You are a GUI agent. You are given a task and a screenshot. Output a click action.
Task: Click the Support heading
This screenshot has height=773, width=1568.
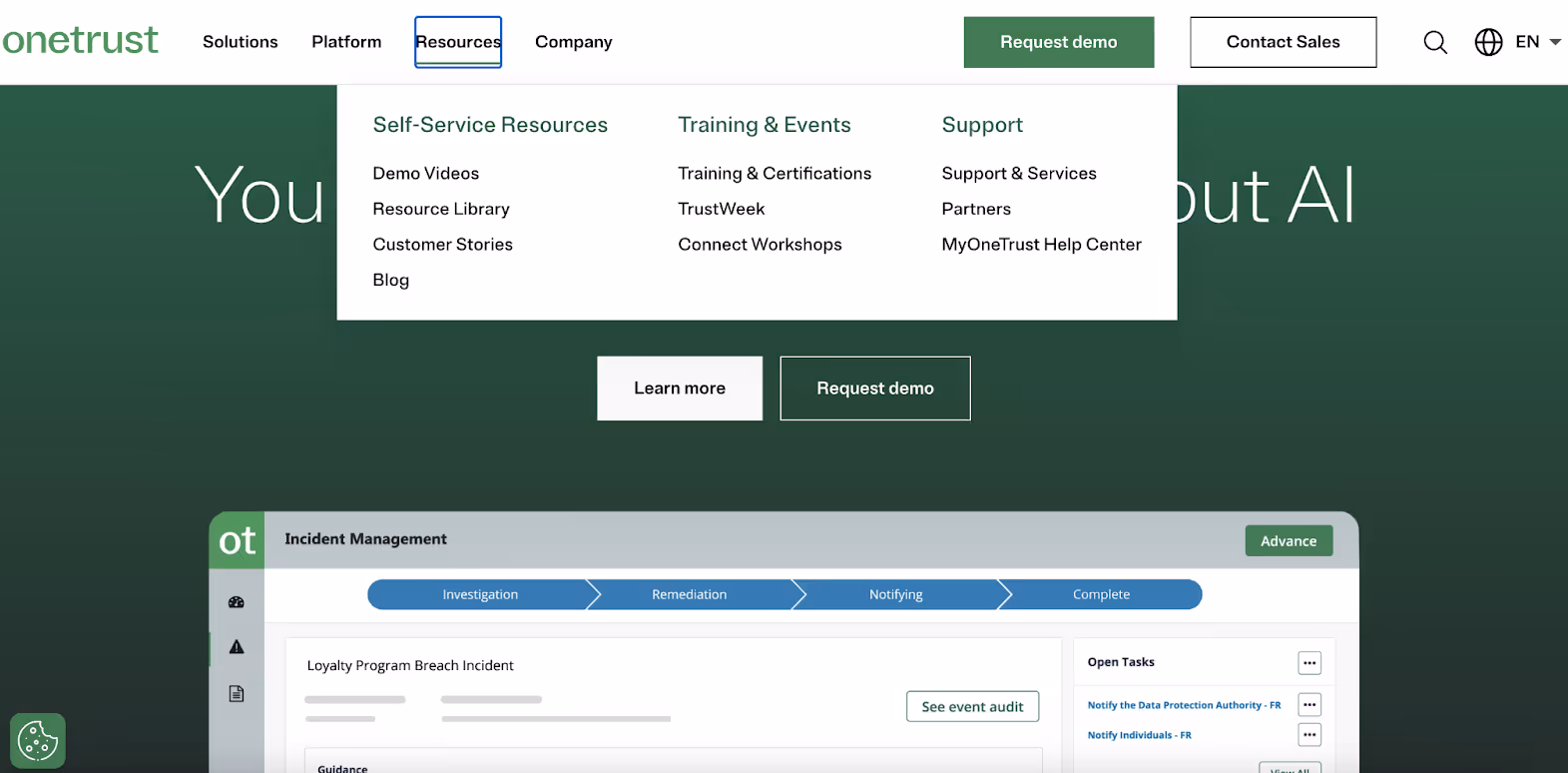[982, 125]
